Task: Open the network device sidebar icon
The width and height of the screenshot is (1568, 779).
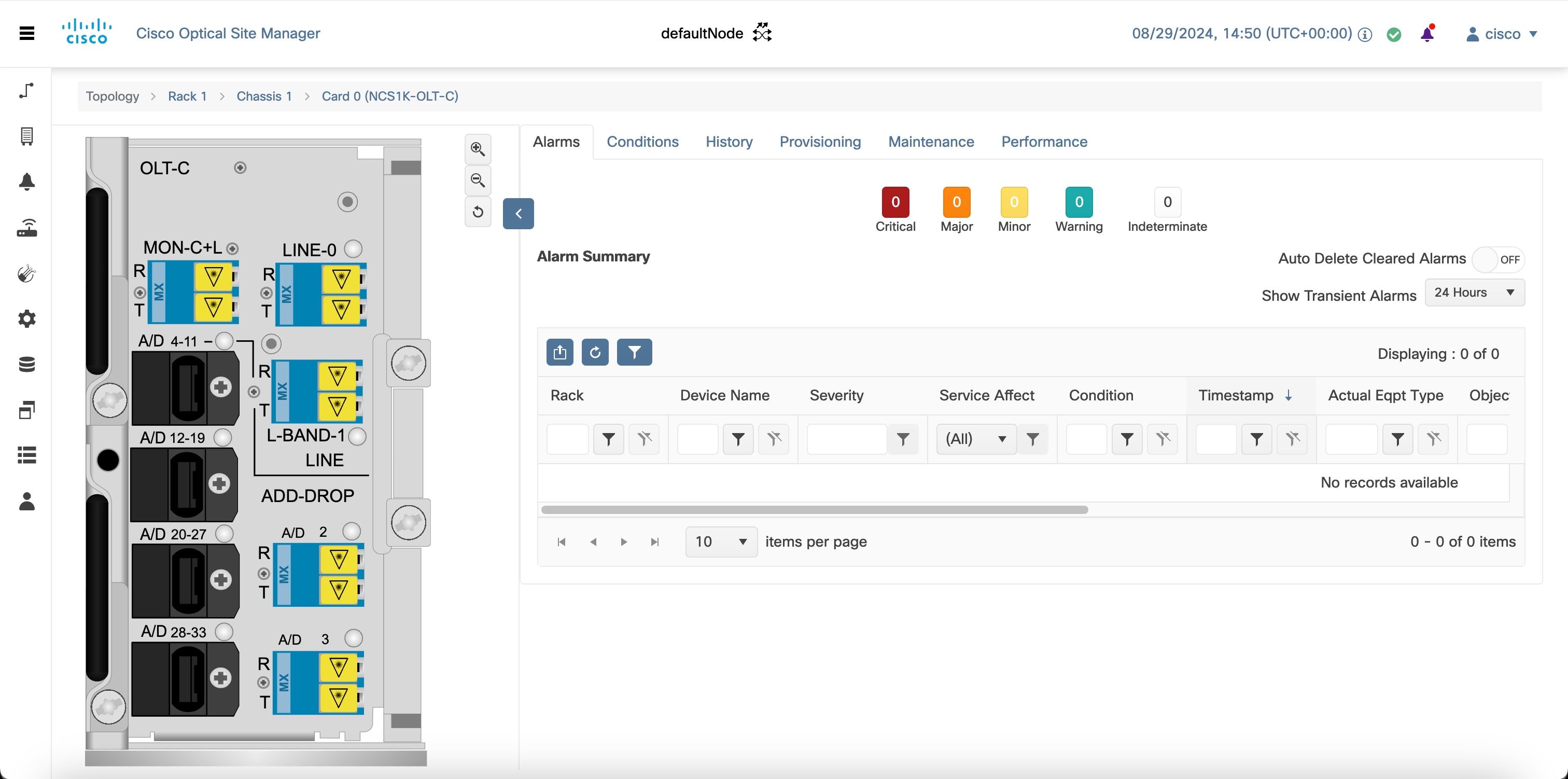Action: pos(27,228)
